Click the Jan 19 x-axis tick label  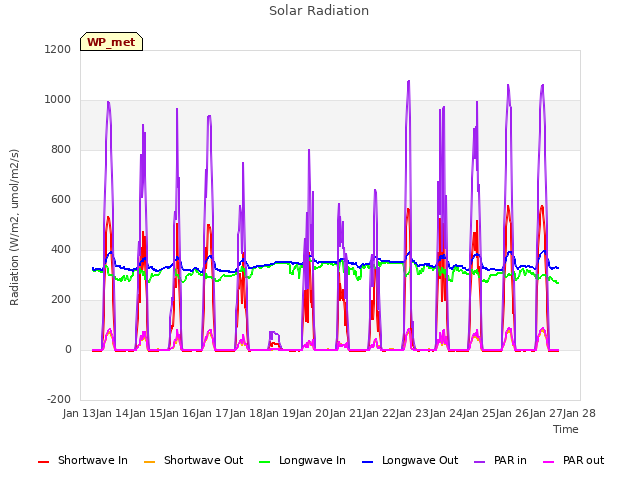(279, 413)
